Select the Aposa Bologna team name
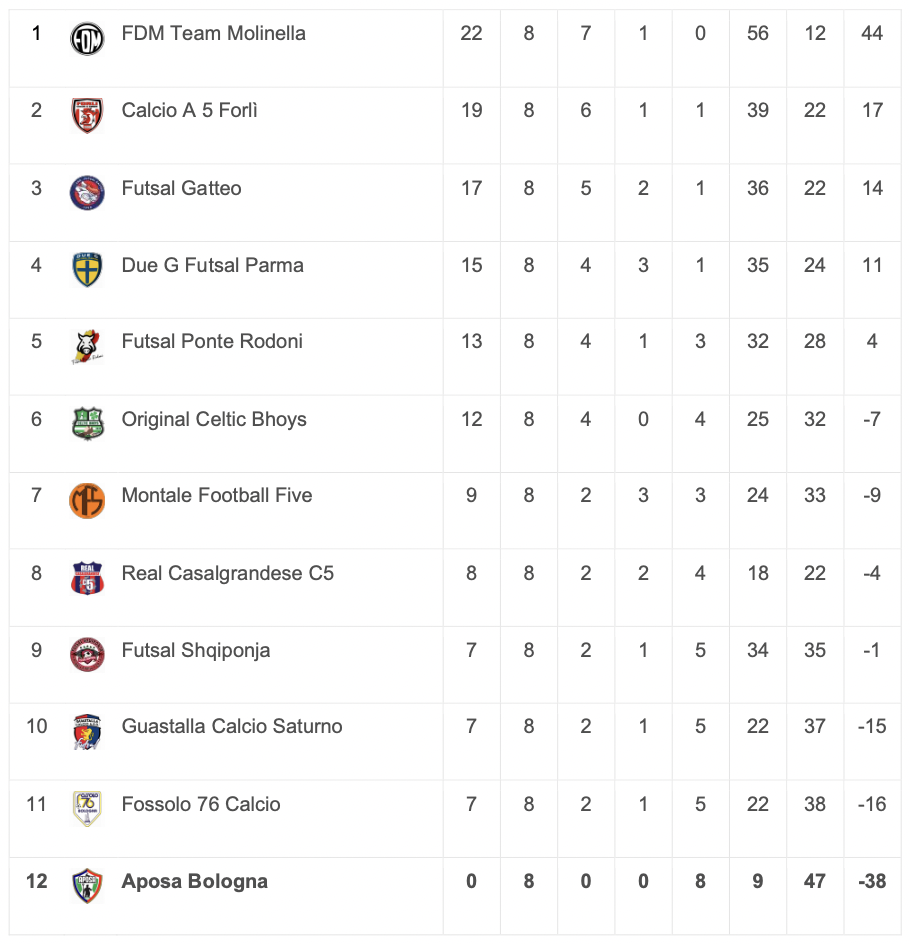This screenshot has width=910, height=944. tap(194, 881)
